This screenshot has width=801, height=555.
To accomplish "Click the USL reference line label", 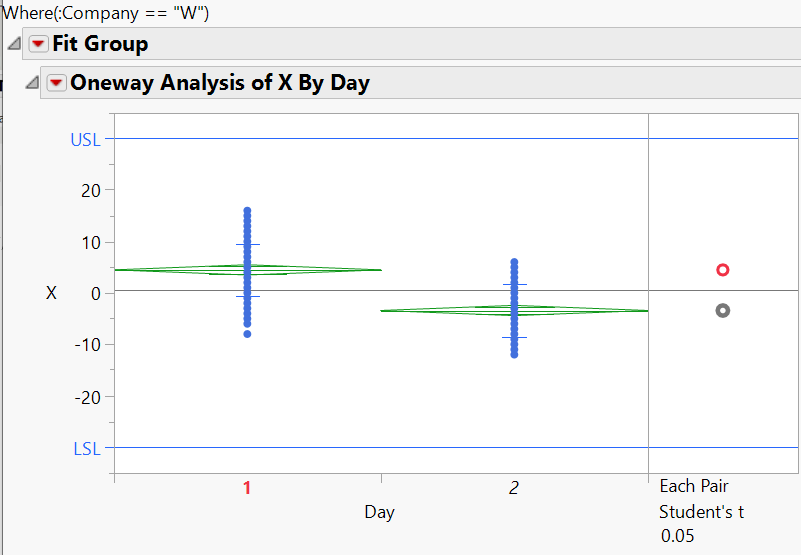I will tap(85, 140).
